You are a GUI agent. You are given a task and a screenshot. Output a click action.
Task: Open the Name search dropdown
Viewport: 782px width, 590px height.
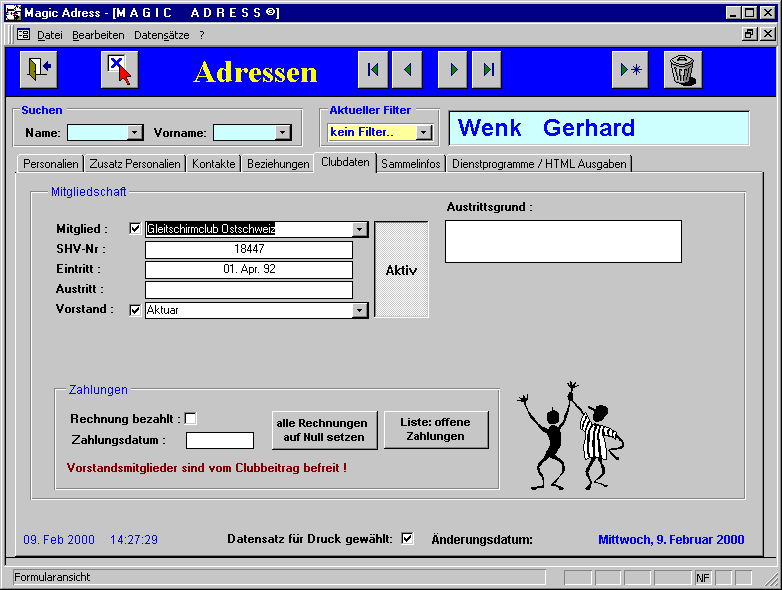135,132
